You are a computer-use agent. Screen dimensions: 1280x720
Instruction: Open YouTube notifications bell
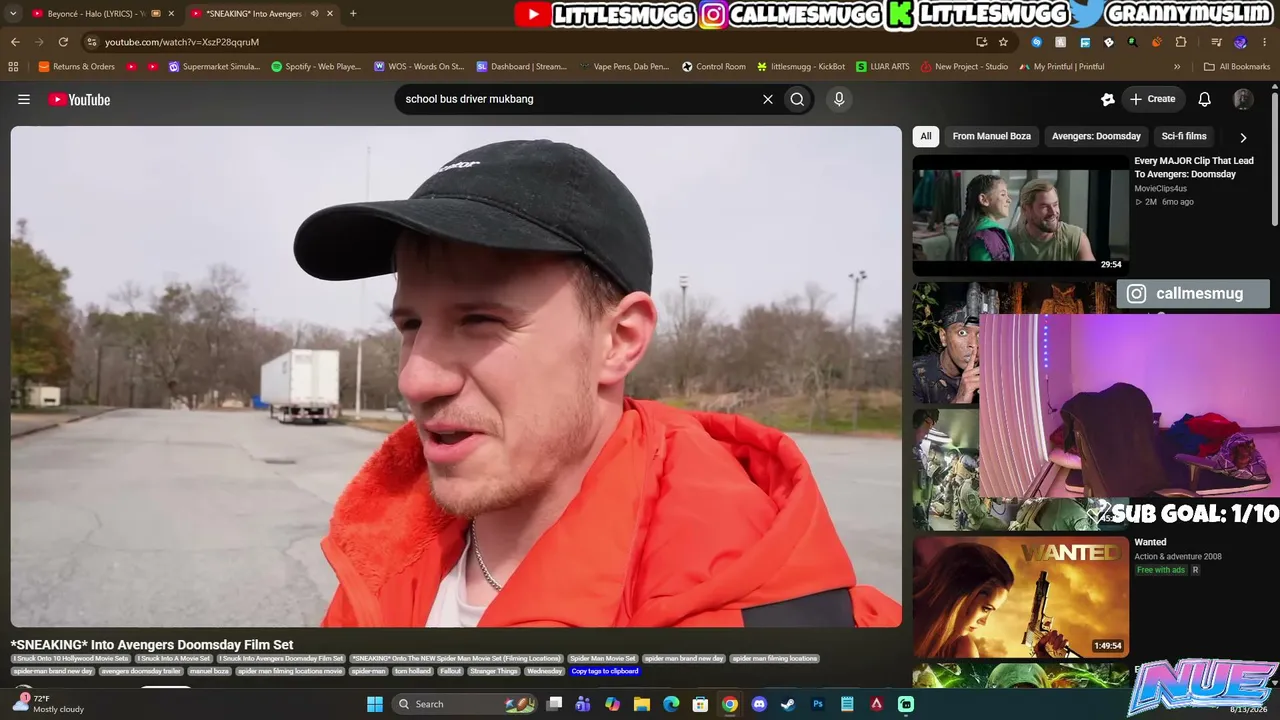(x=1205, y=99)
